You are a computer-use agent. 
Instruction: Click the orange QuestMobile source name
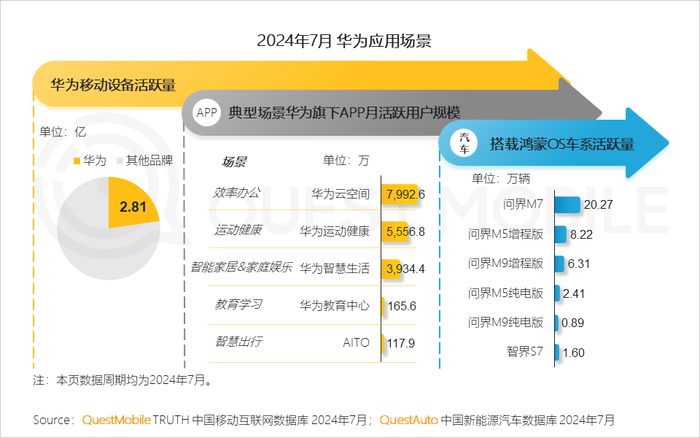pyautogui.click(x=116, y=420)
